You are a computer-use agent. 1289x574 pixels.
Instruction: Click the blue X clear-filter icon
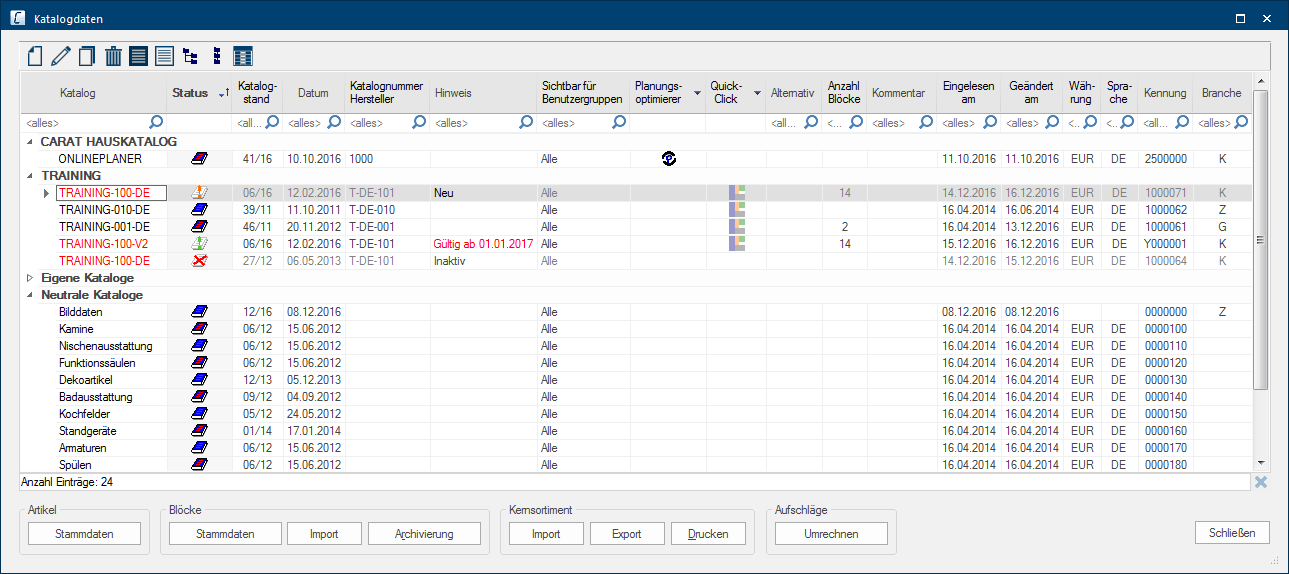pyautogui.click(x=1260, y=482)
